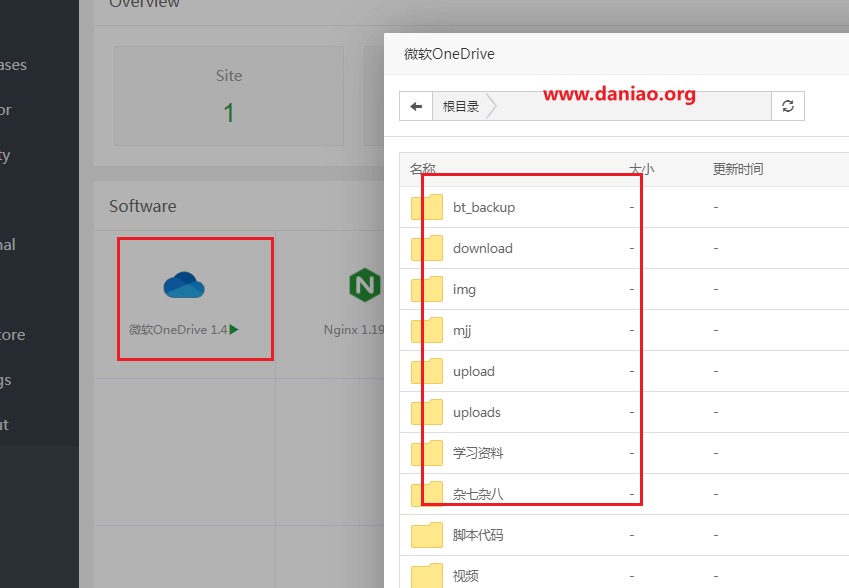Click the green play triangle beside OneDrive 1.4
Image resolution: width=849 pixels, height=588 pixels.
click(234, 329)
